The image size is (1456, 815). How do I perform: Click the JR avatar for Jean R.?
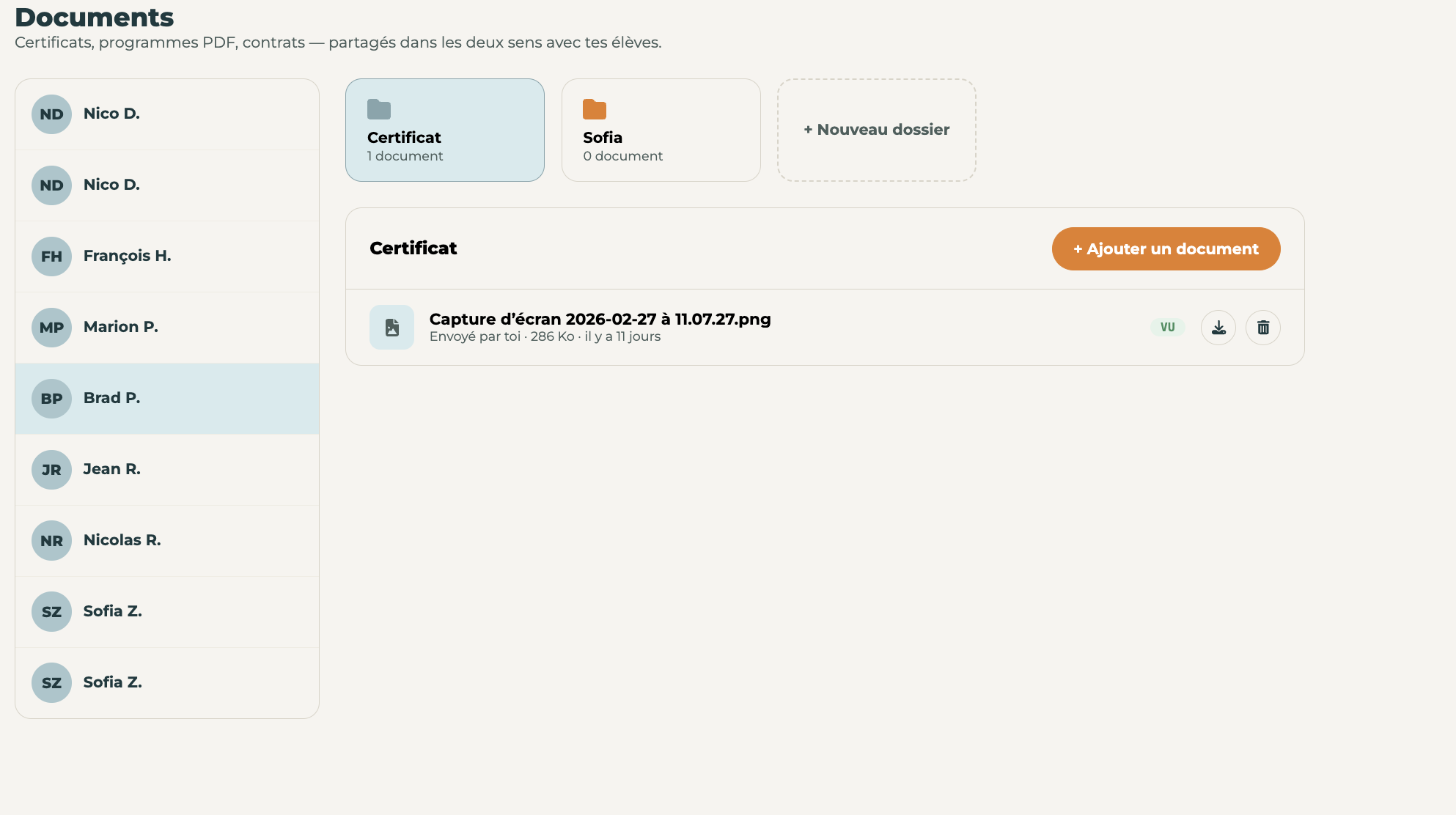51,470
